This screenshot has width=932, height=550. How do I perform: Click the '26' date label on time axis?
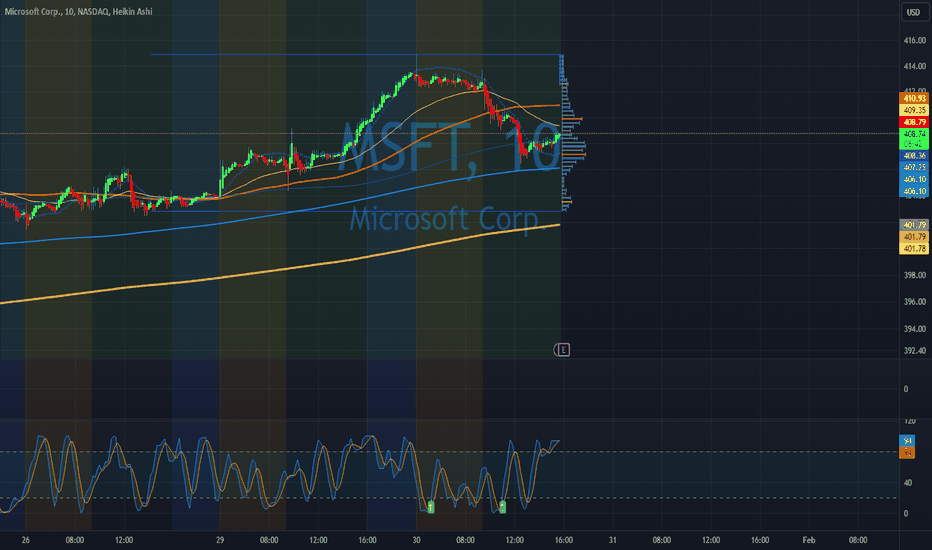[x=26, y=540]
